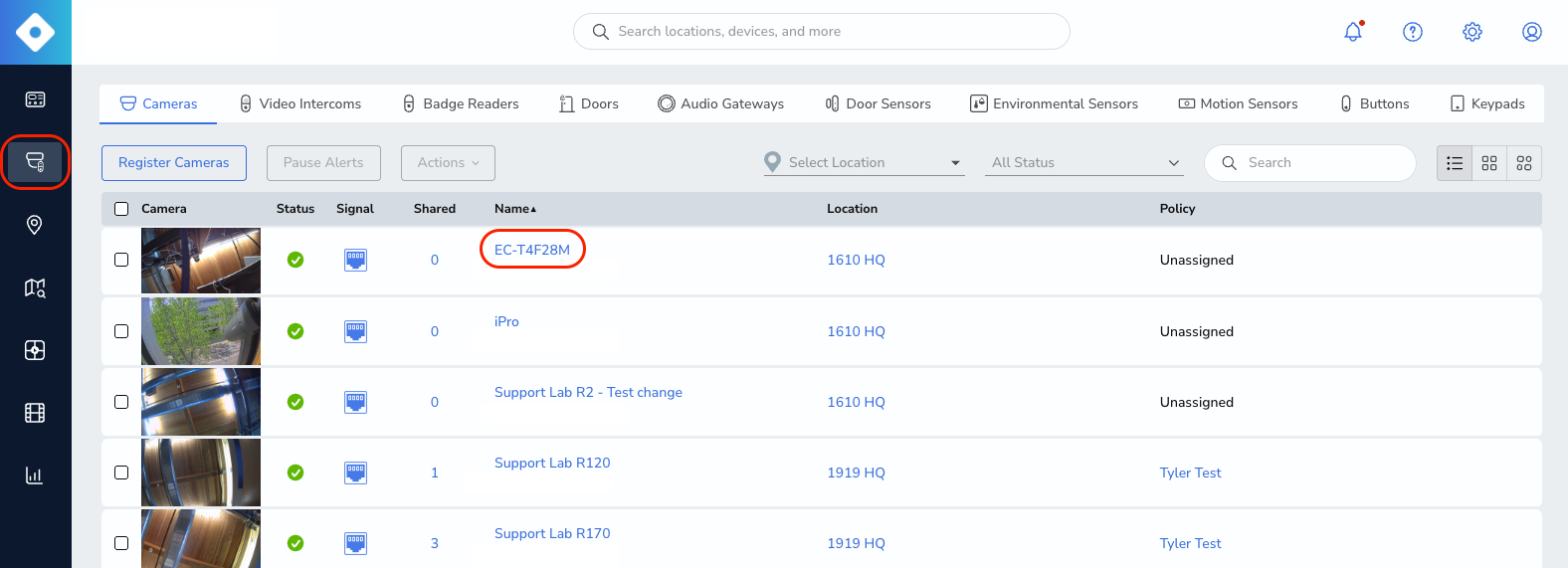Click the Register Cameras button
Viewport: 1568px width, 568px height.
[x=174, y=163]
